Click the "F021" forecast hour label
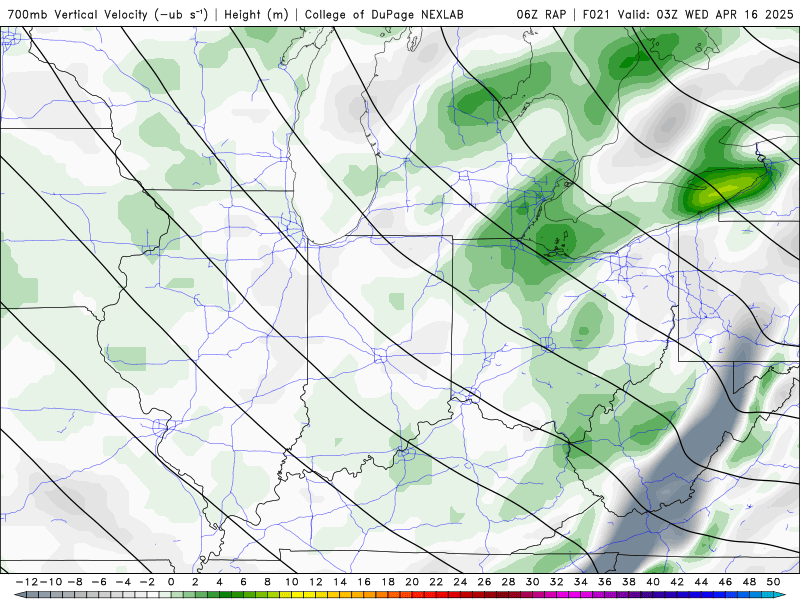 click(597, 14)
